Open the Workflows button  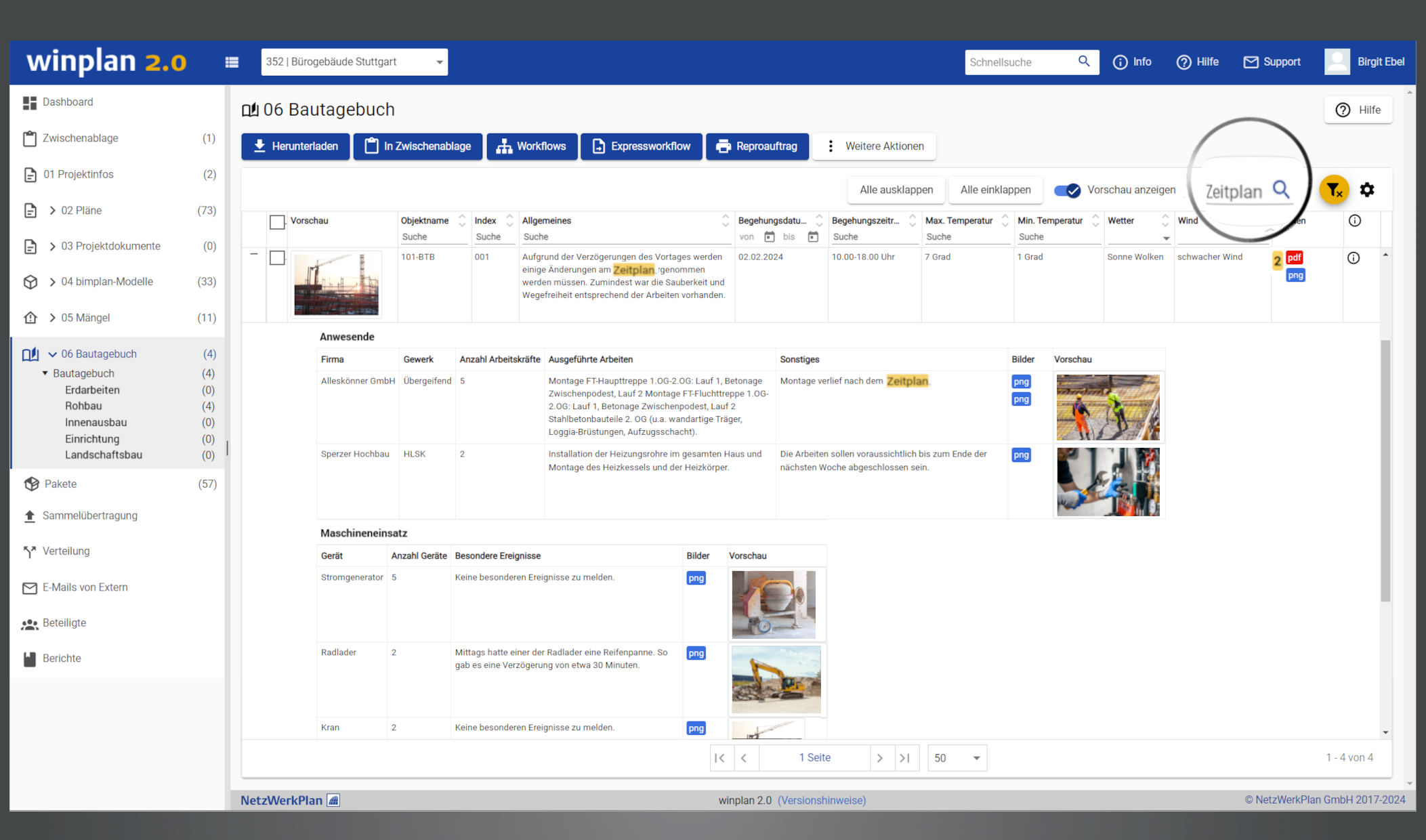click(531, 146)
